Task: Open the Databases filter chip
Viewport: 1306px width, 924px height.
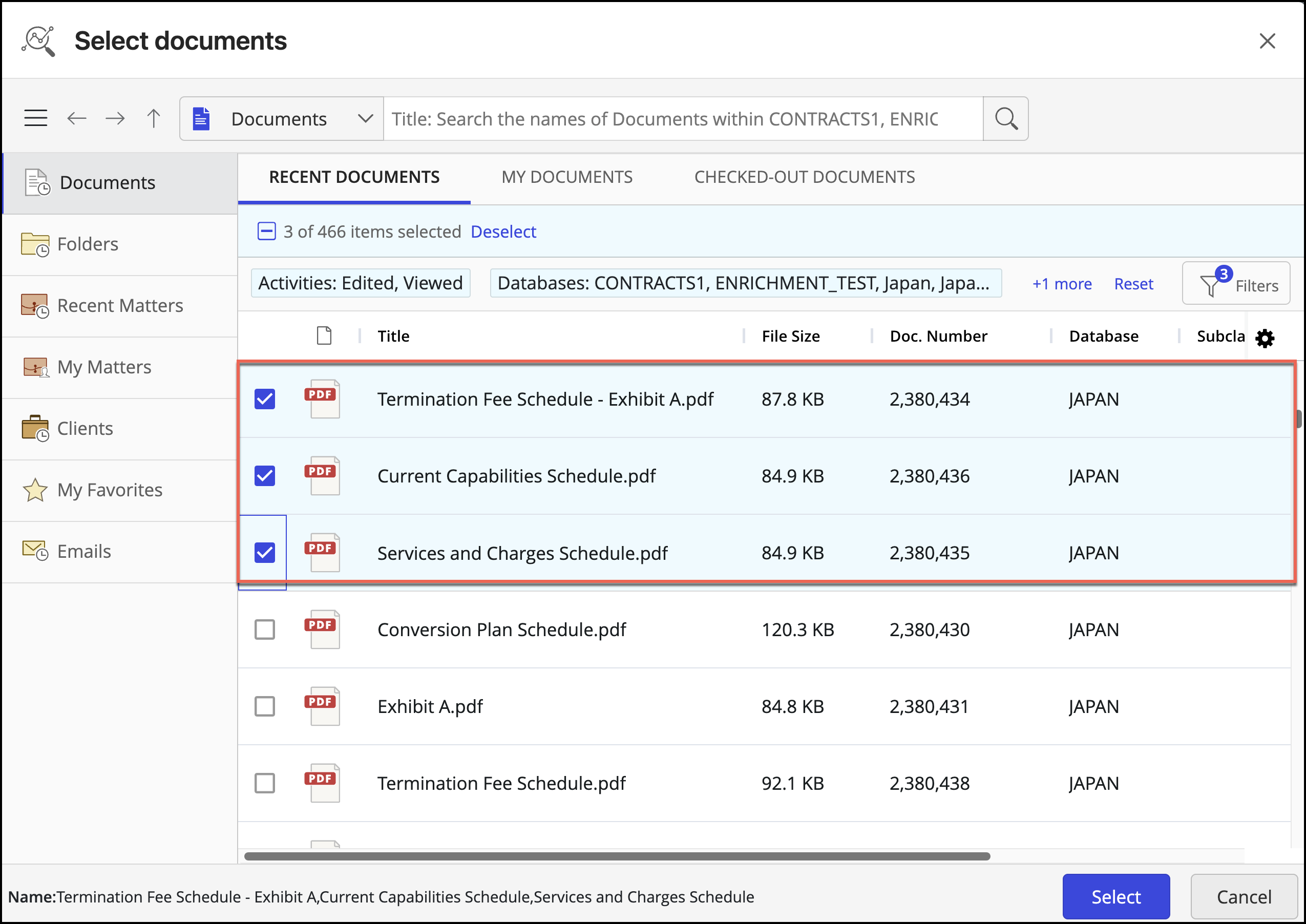Action: point(745,283)
